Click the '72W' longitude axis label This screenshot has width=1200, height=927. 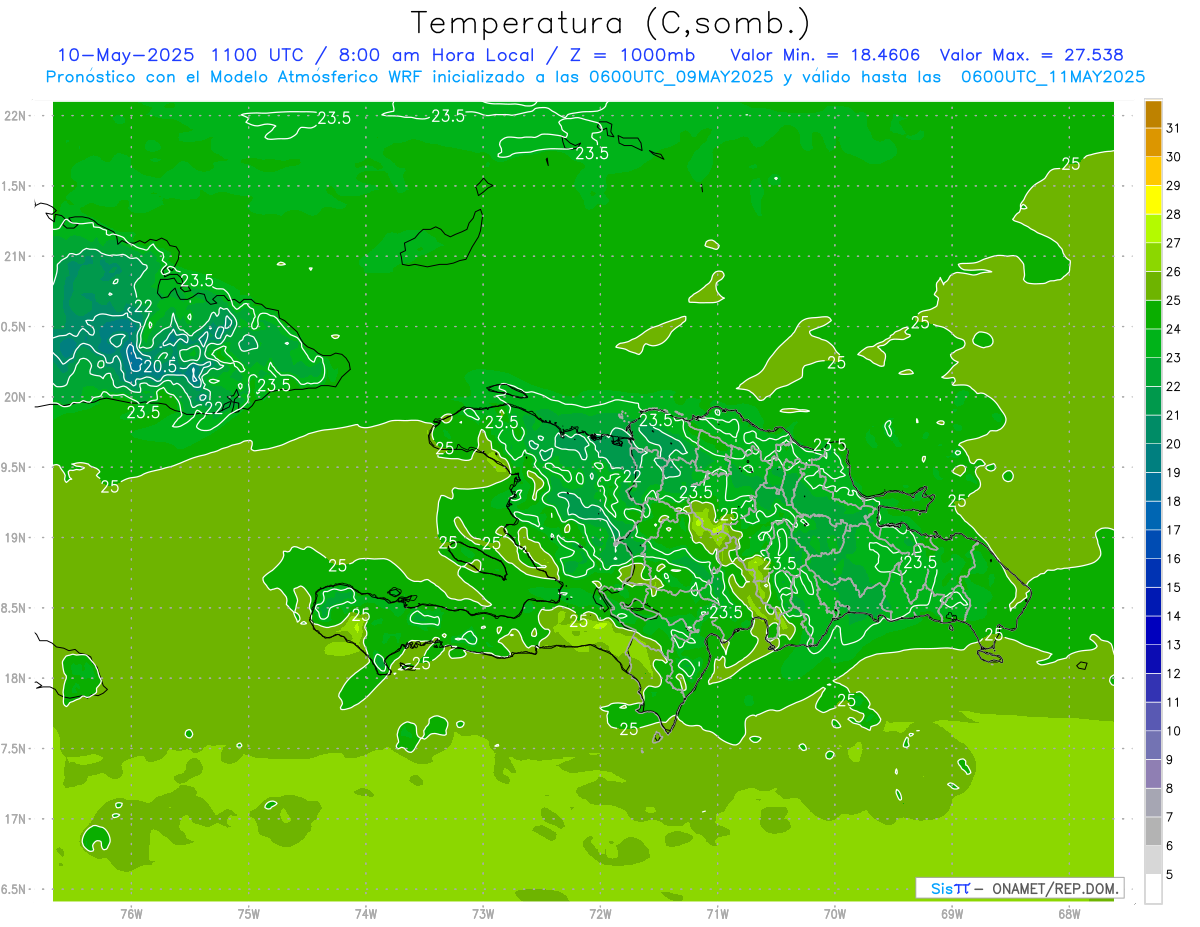pyautogui.click(x=600, y=914)
